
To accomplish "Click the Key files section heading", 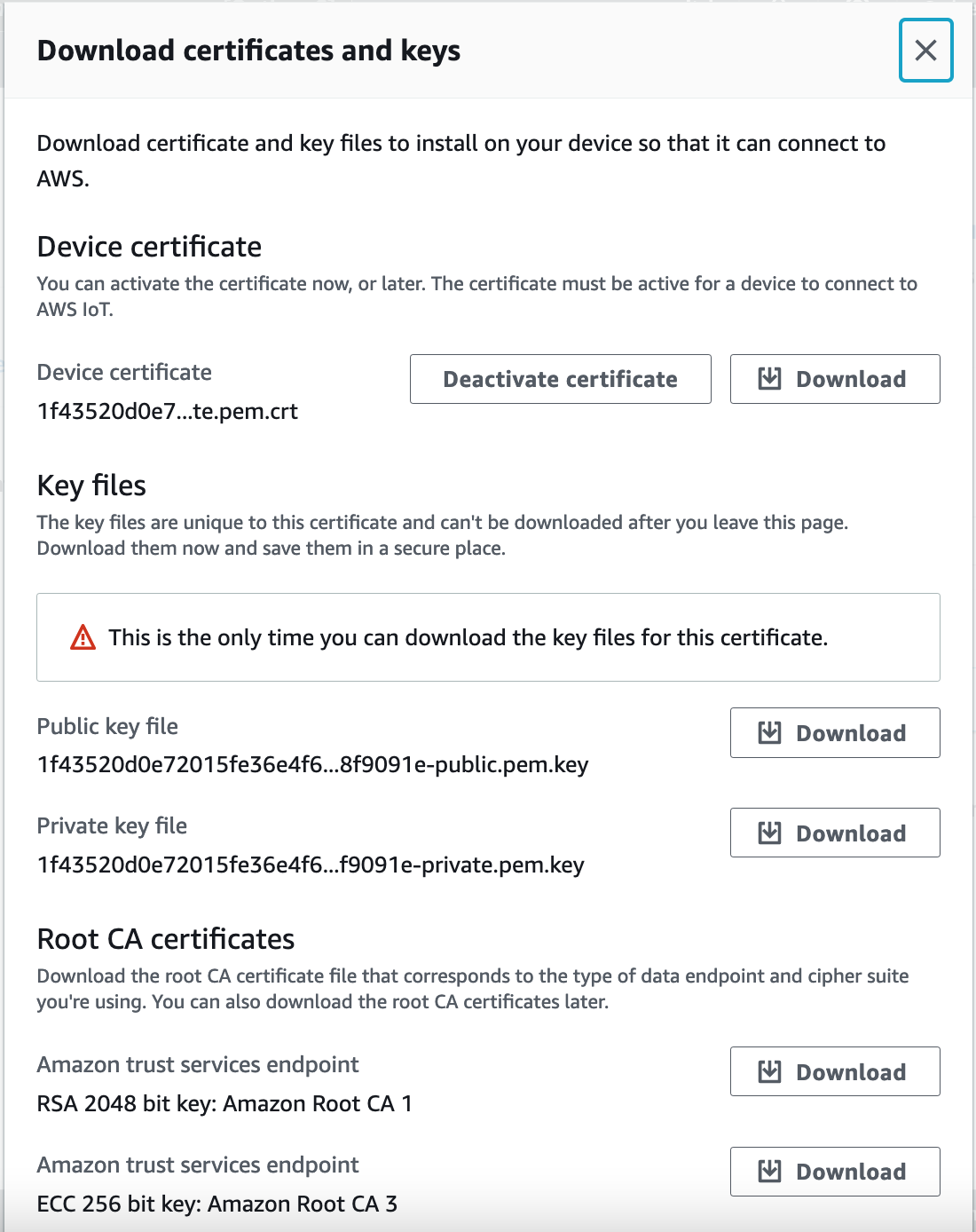I will point(91,486).
